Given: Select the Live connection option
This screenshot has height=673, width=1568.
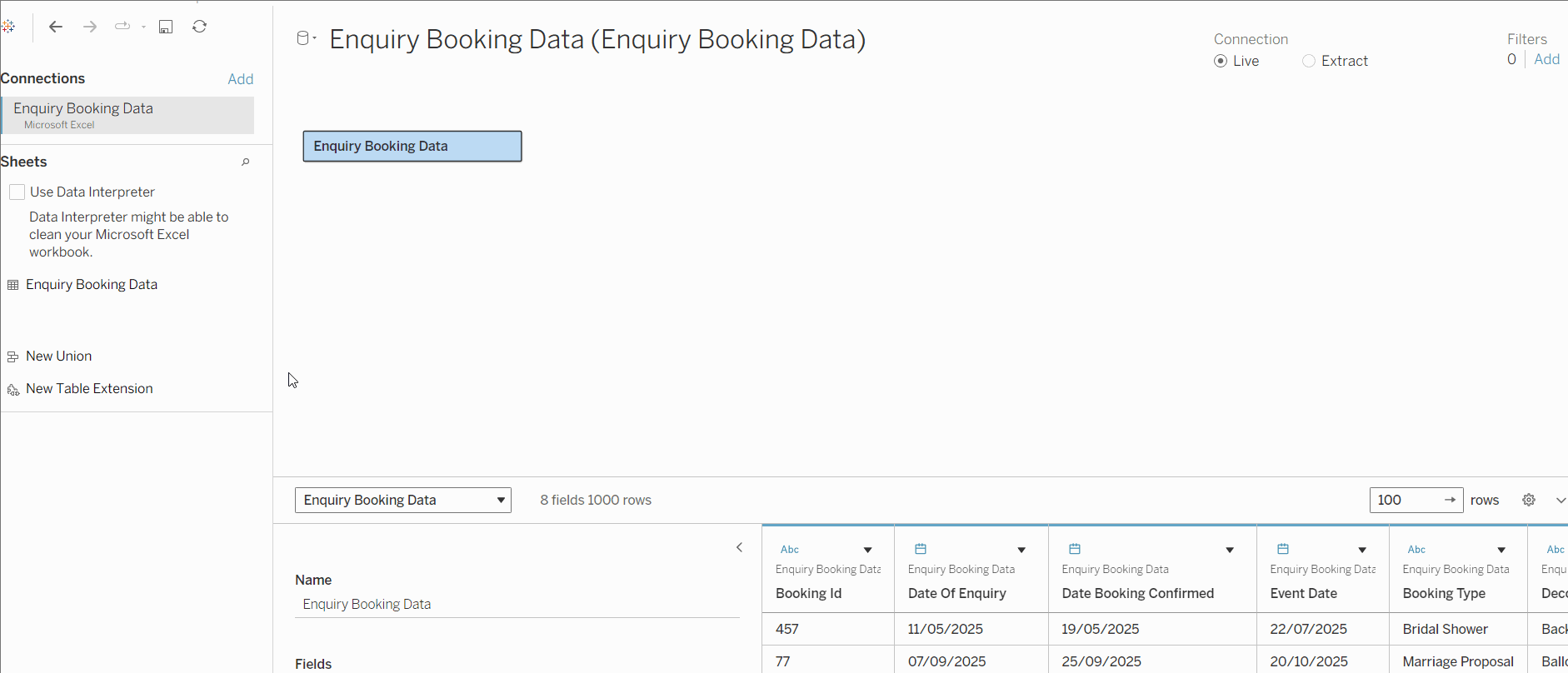Looking at the screenshot, I should point(1221,61).
